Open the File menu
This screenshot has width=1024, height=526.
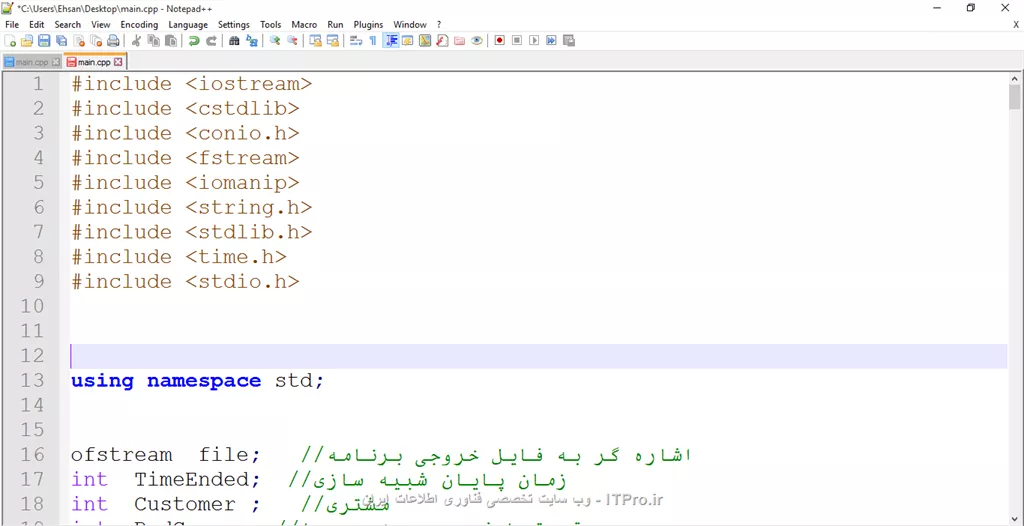pyautogui.click(x=12, y=25)
